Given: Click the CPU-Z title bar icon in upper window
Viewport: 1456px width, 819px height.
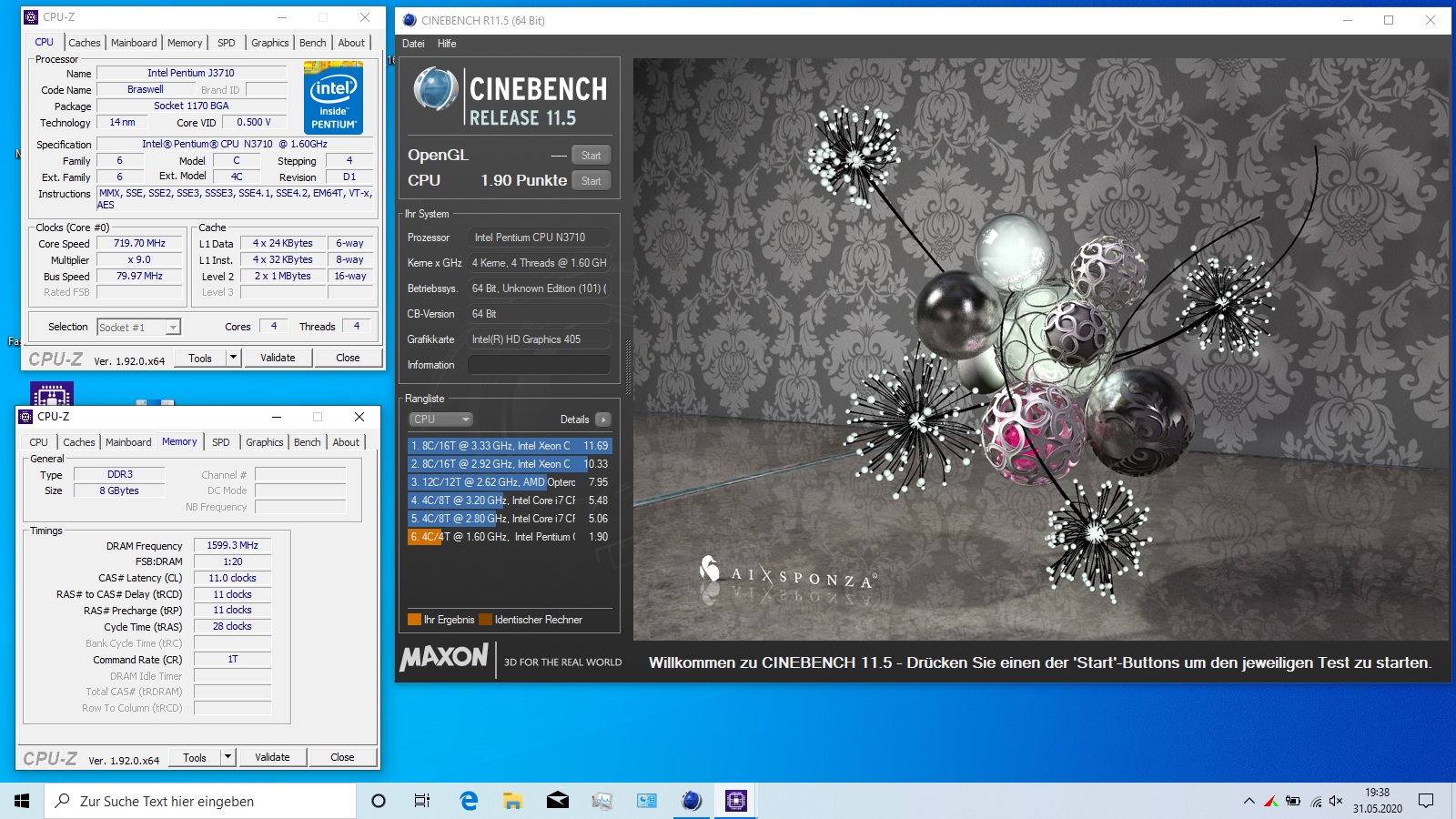Looking at the screenshot, I should (x=31, y=17).
